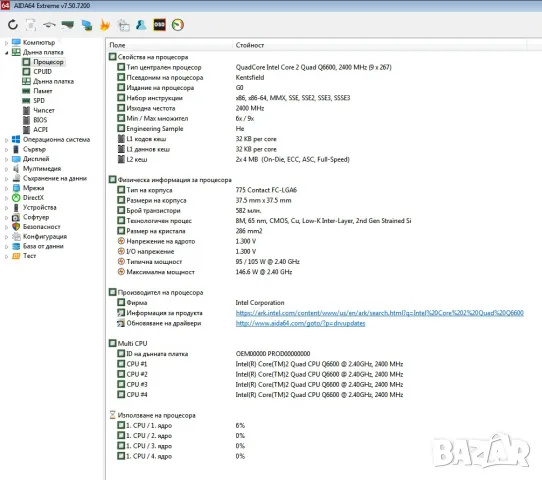
Task: Select the Максимална мощност row
Action: click(205, 272)
